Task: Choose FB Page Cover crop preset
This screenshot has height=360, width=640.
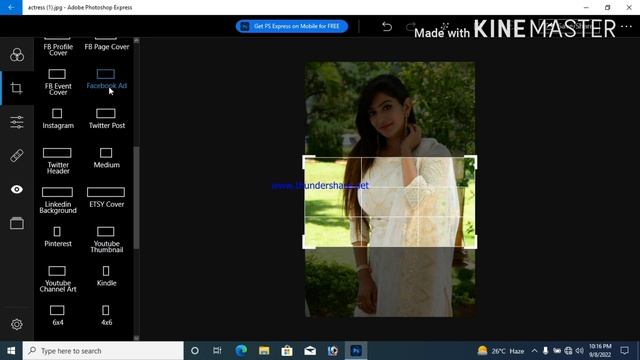Action: point(107,44)
